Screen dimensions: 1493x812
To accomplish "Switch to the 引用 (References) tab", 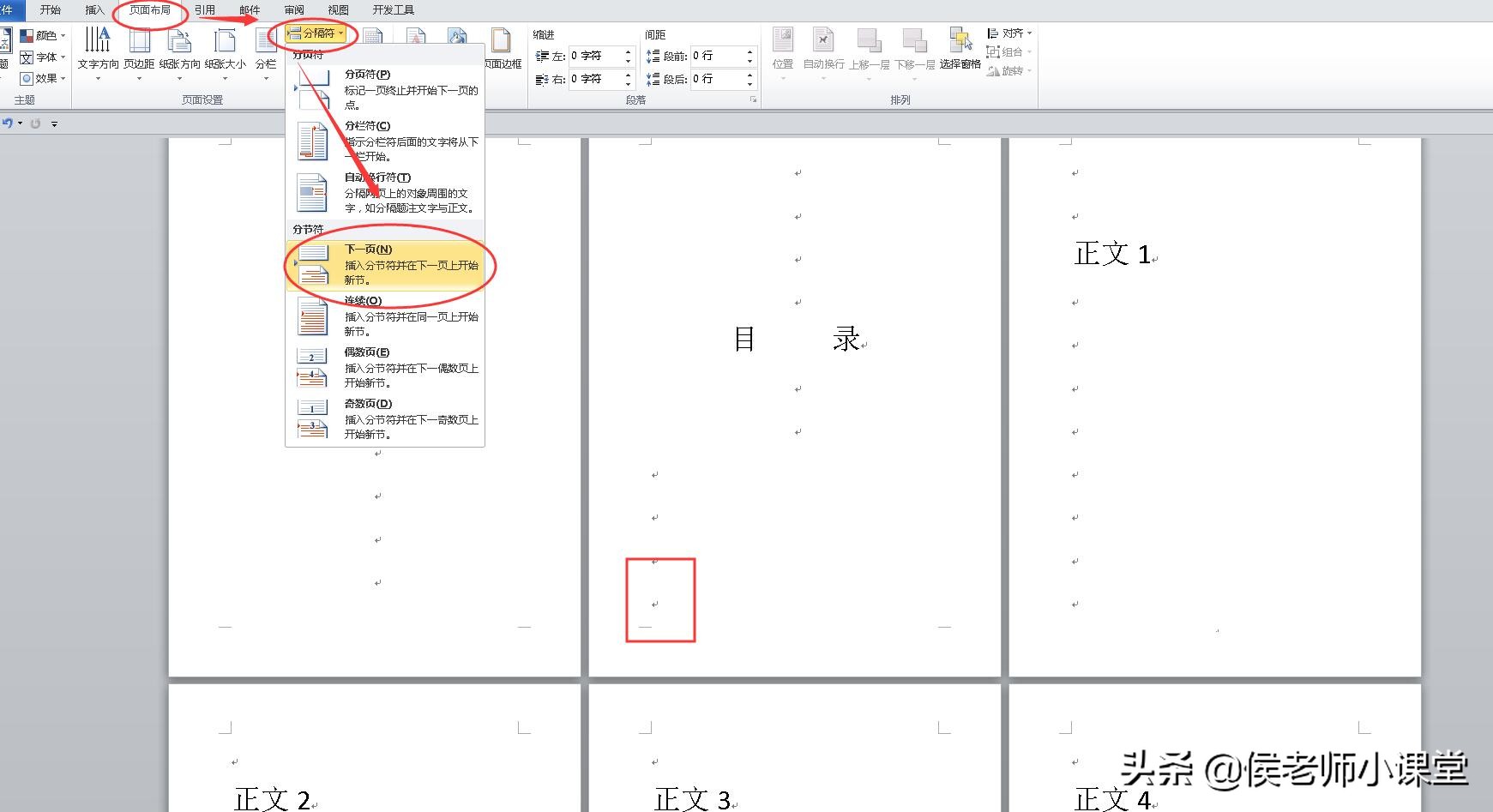I will pyautogui.click(x=205, y=10).
